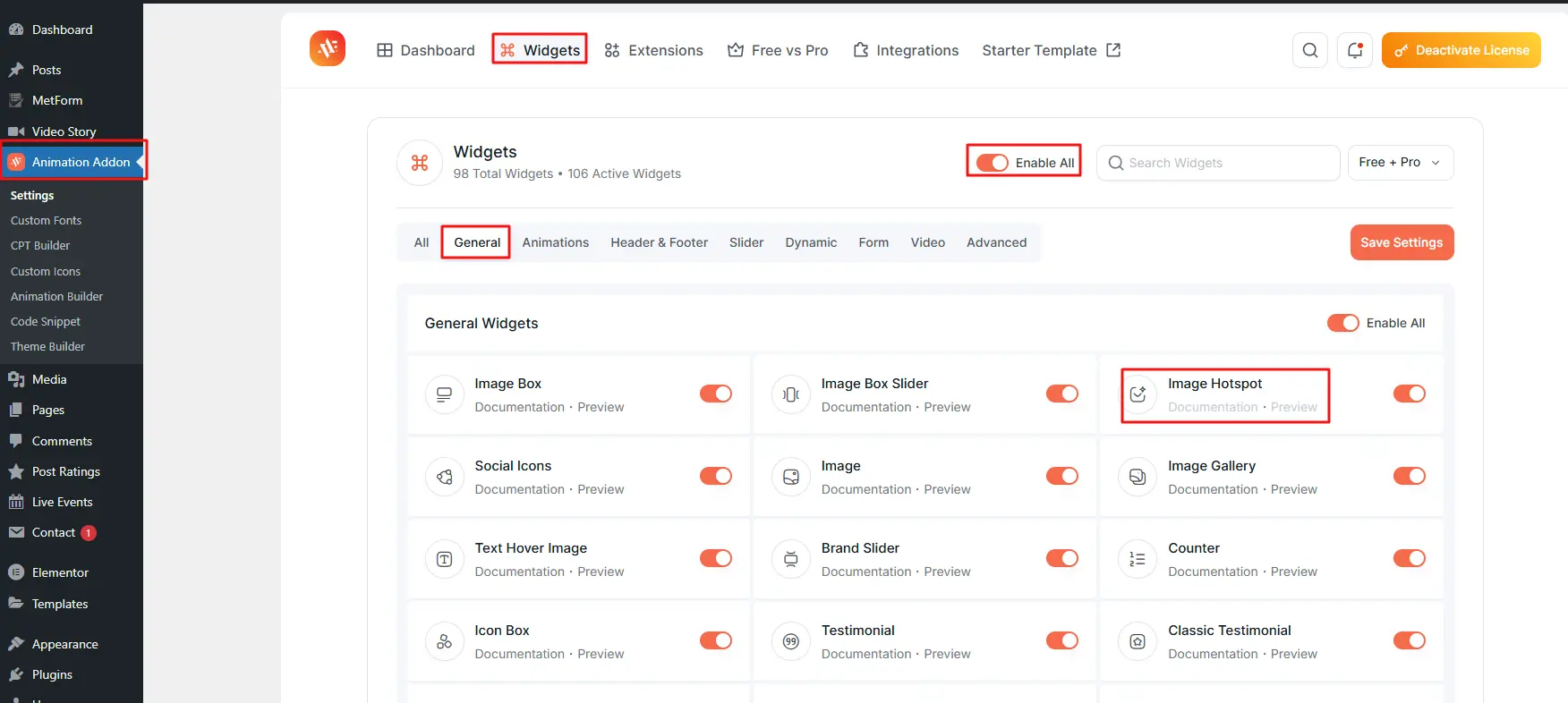Switch to the All widgets tab
The width and height of the screenshot is (1568, 703).
point(422,242)
